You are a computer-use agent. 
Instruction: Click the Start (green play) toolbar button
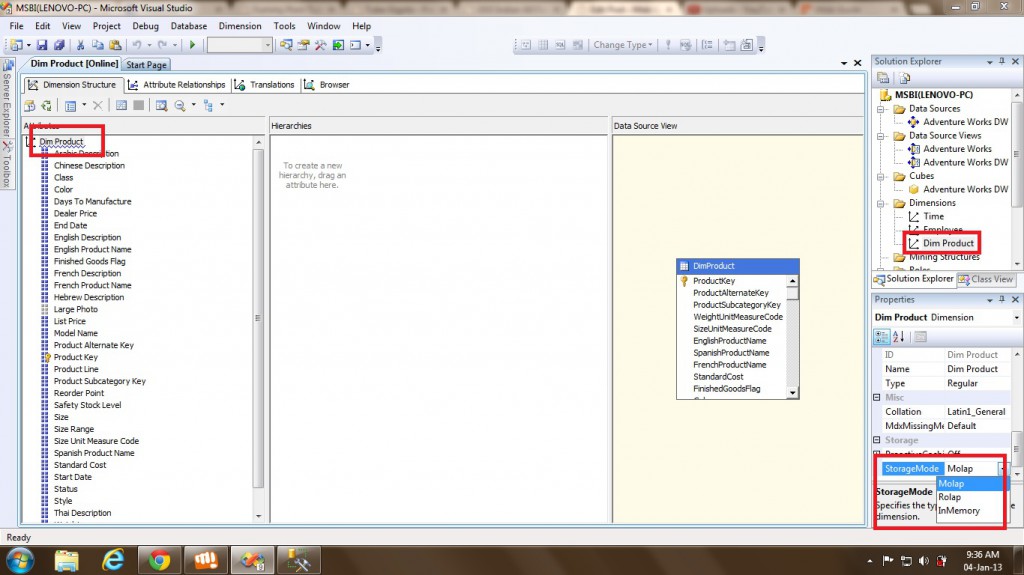pyautogui.click(x=192, y=45)
